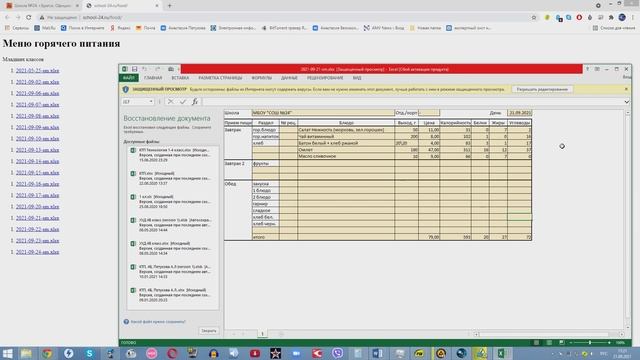Open the ГЛАВНАЯ ribbon tab
The image size is (640, 360).
pyautogui.click(x=153, y=78)
